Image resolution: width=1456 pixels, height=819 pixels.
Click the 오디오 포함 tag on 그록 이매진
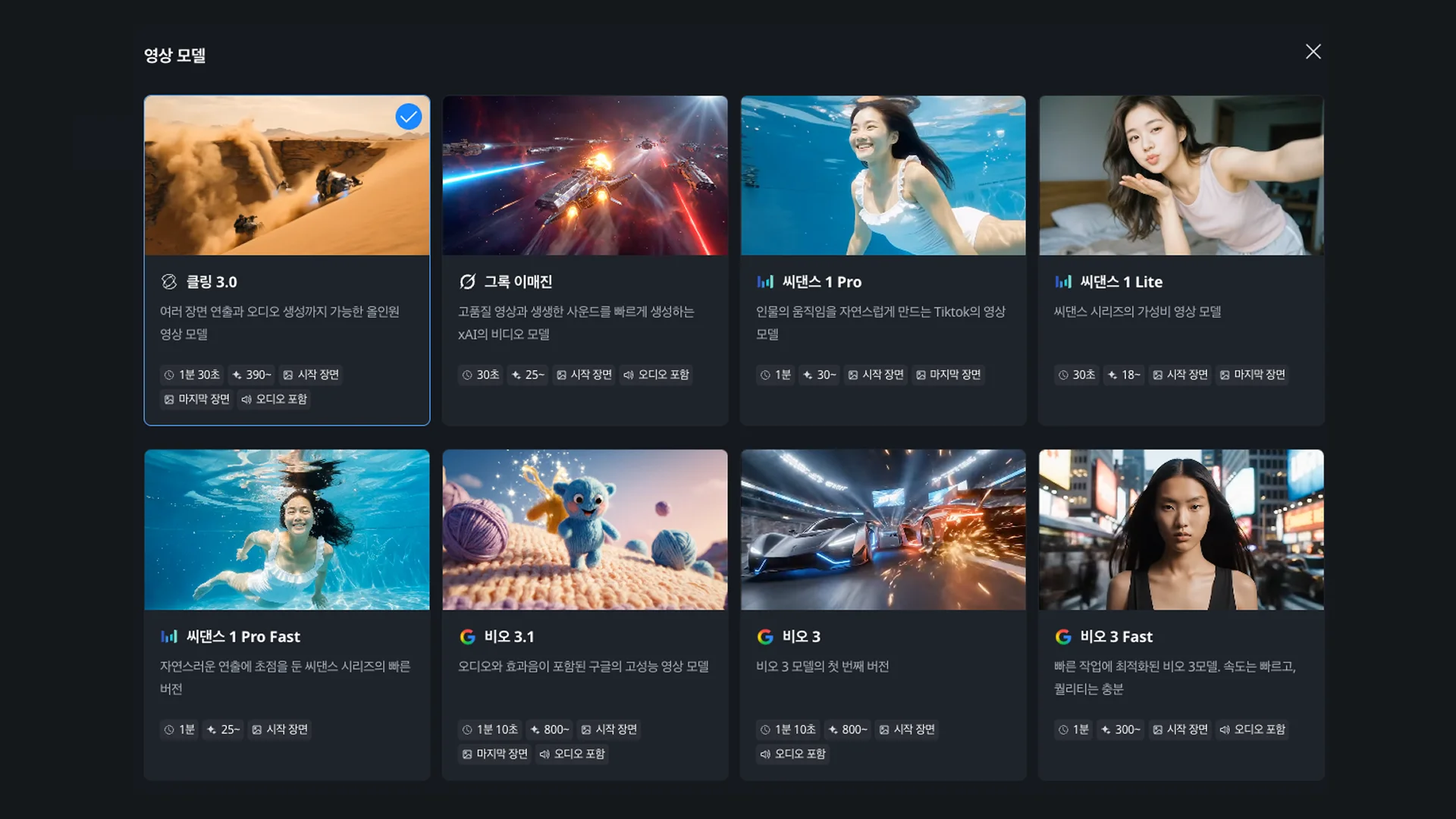(x=656, y=375)
